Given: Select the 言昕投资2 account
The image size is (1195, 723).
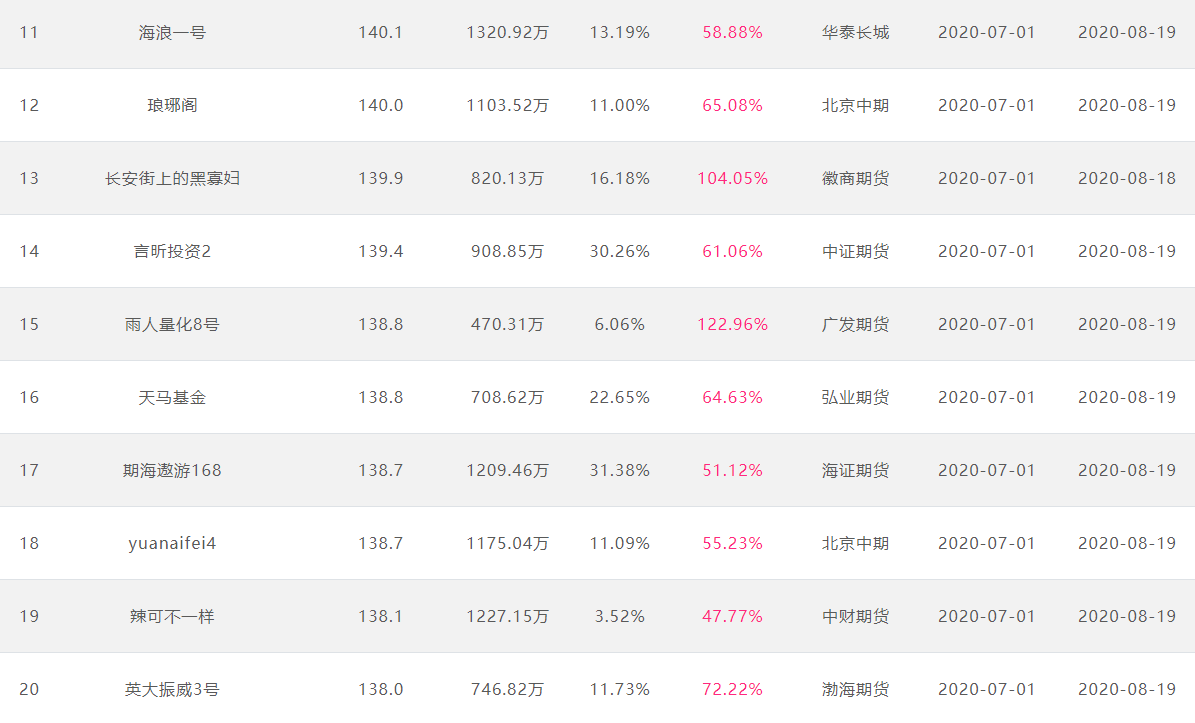Looking at the screenshot, I should click(x=172, y=251).
